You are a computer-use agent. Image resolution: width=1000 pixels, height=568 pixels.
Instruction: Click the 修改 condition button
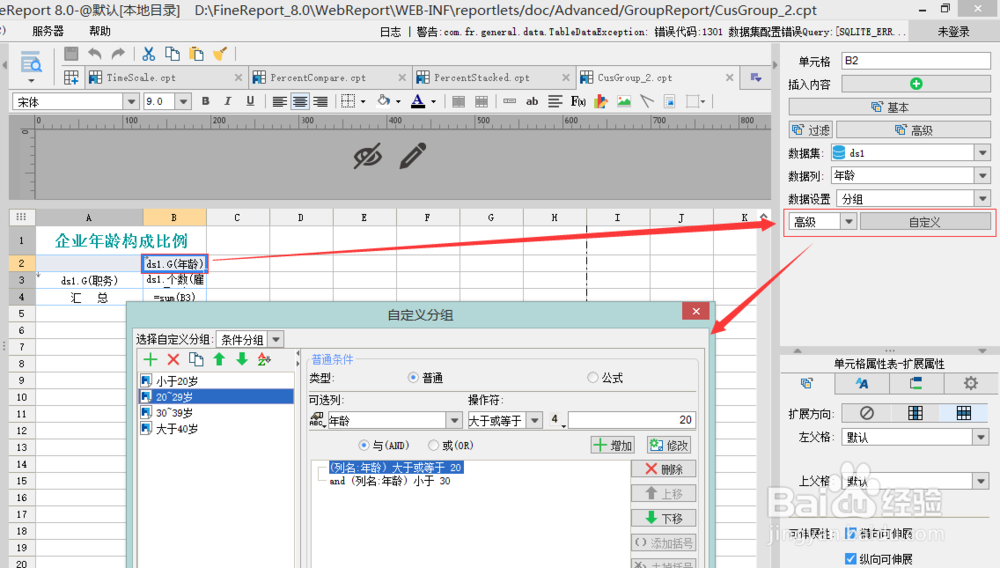[x=669, y=445]
